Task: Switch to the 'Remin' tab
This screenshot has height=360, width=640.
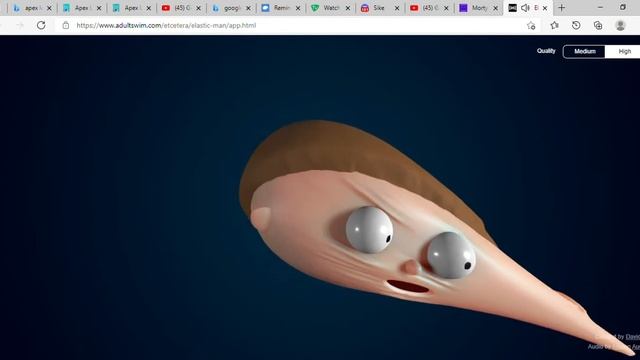Action: [x=280, y=8]
